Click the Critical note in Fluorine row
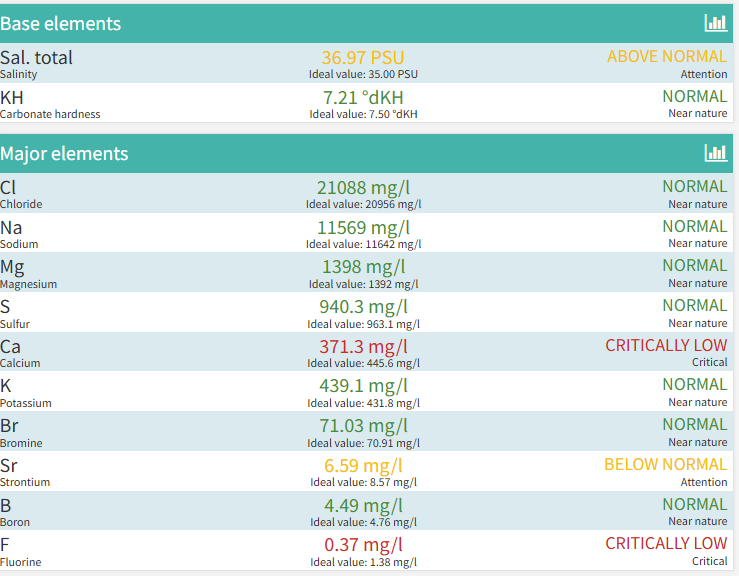This screenshot has height=576, width=739. coord(709,561)
